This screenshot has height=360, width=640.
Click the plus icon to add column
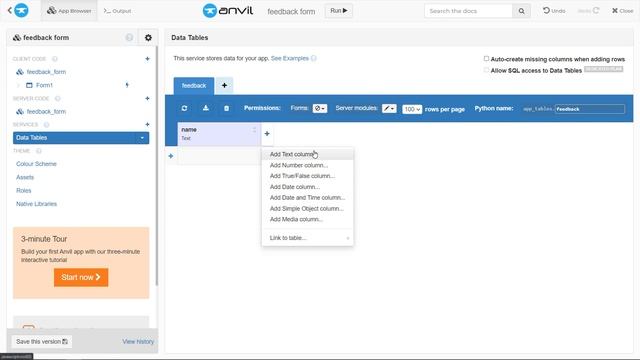point(267,133)
